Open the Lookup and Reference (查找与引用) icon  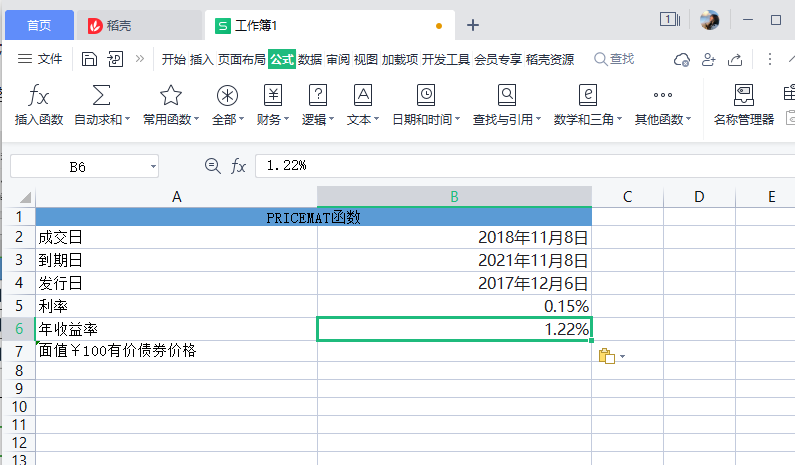click(x=507, y=95)
